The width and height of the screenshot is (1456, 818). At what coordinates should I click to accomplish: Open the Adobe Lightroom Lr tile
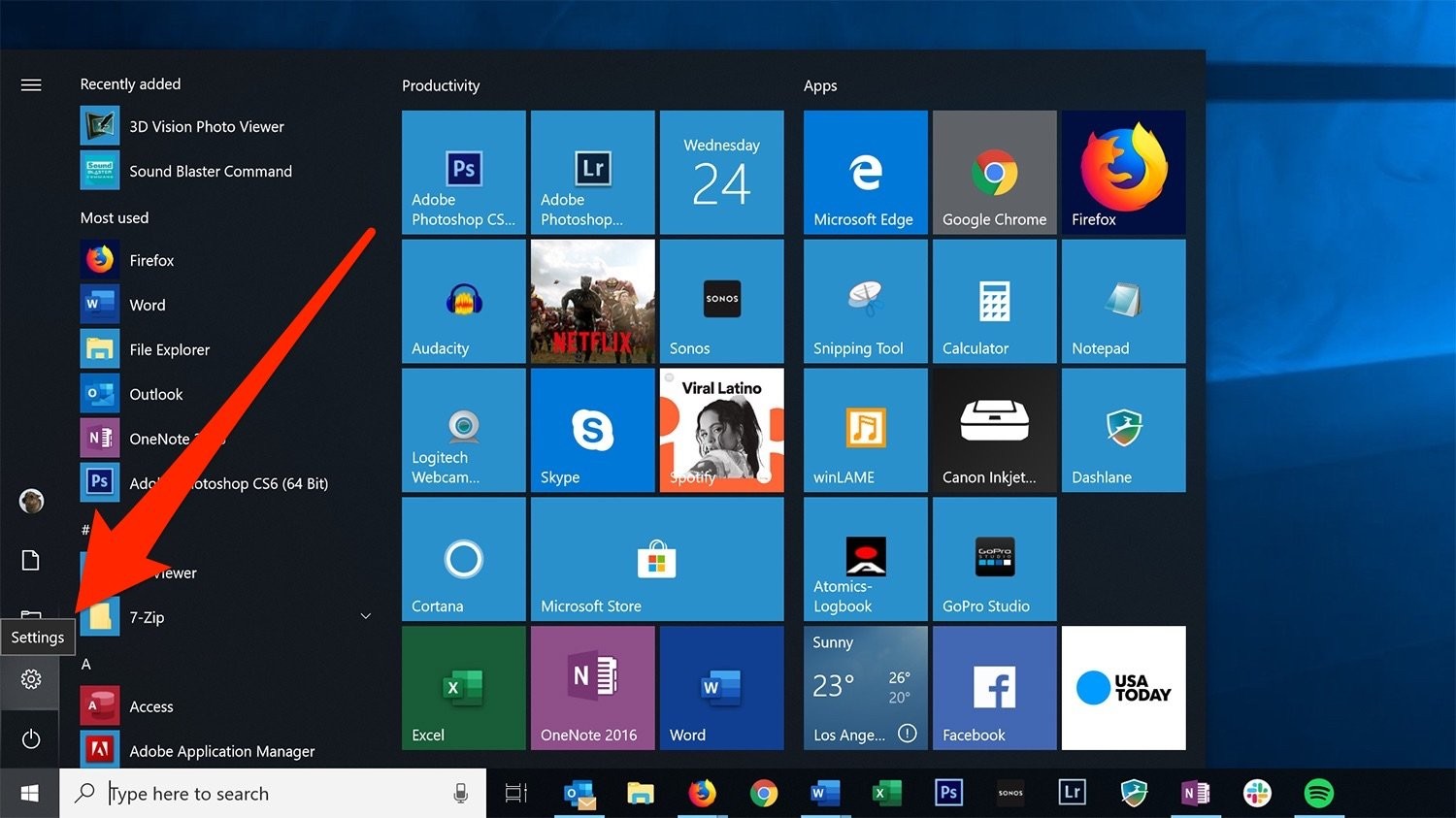593,172
